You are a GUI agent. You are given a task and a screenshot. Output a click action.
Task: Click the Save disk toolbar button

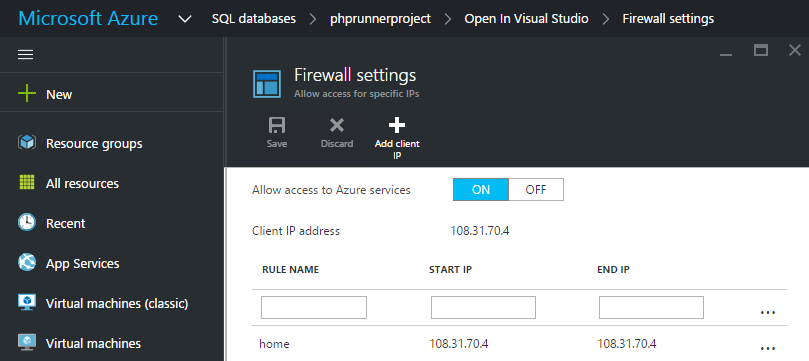277,133
